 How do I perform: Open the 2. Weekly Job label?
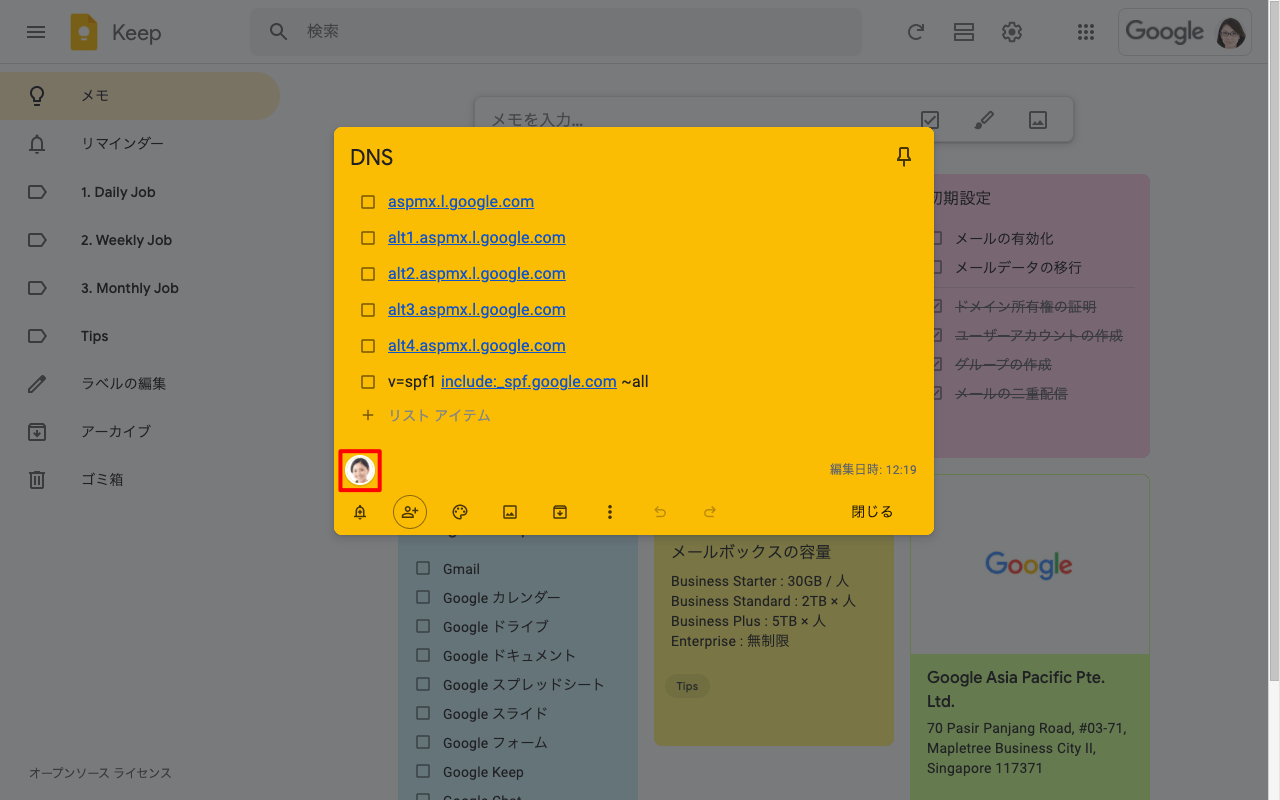140,240
